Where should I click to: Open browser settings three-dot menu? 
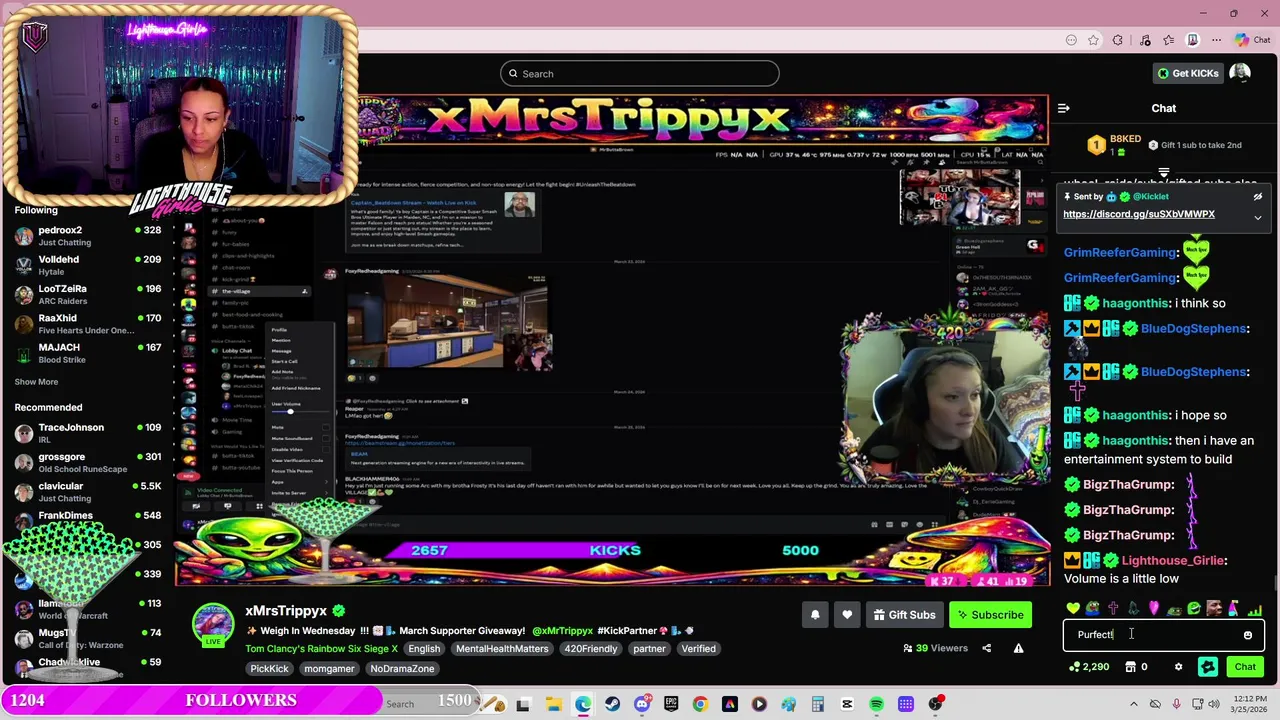pyautogui.click(x=1217, y=40)
